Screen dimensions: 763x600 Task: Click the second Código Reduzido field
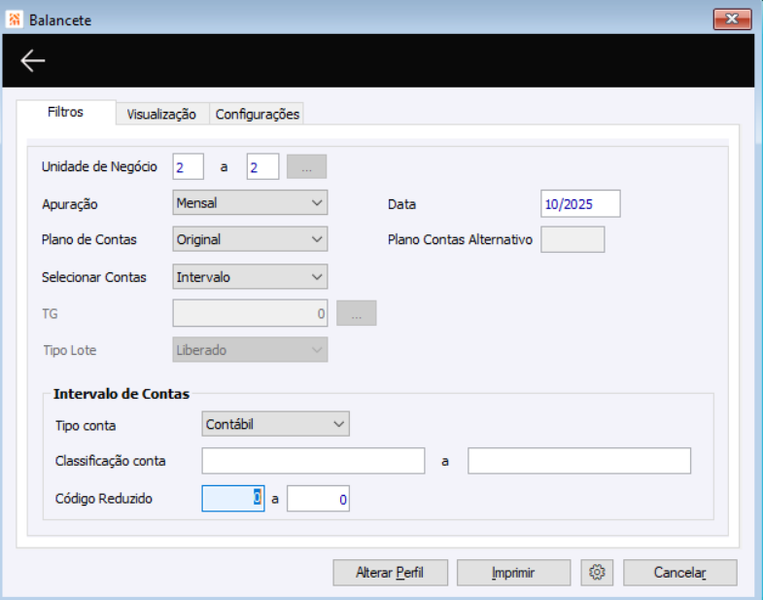coord(318,499)
